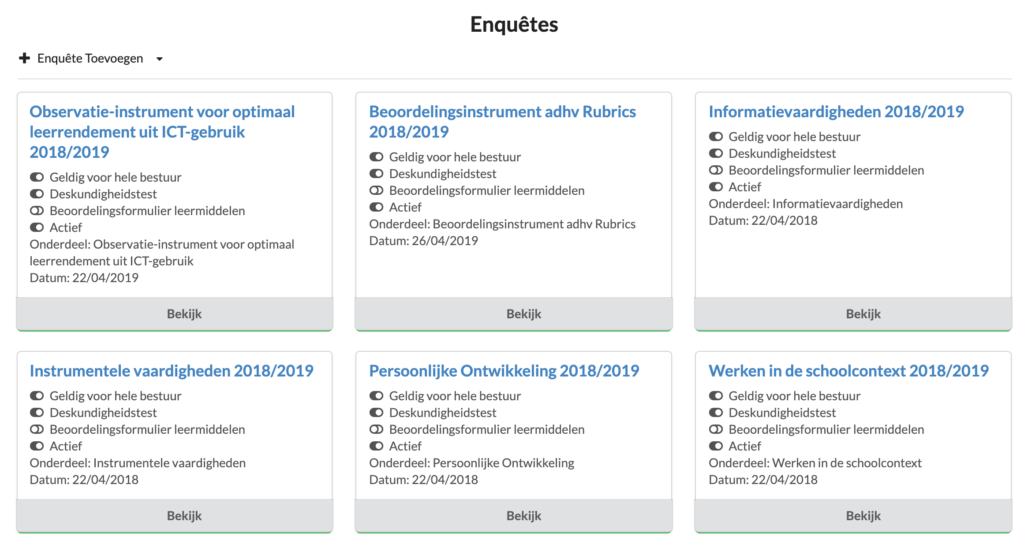Screen dimensions: 1024x544
Task: Toggle Actief on Observatie-instrument card
Action: [x=37, y=227]
